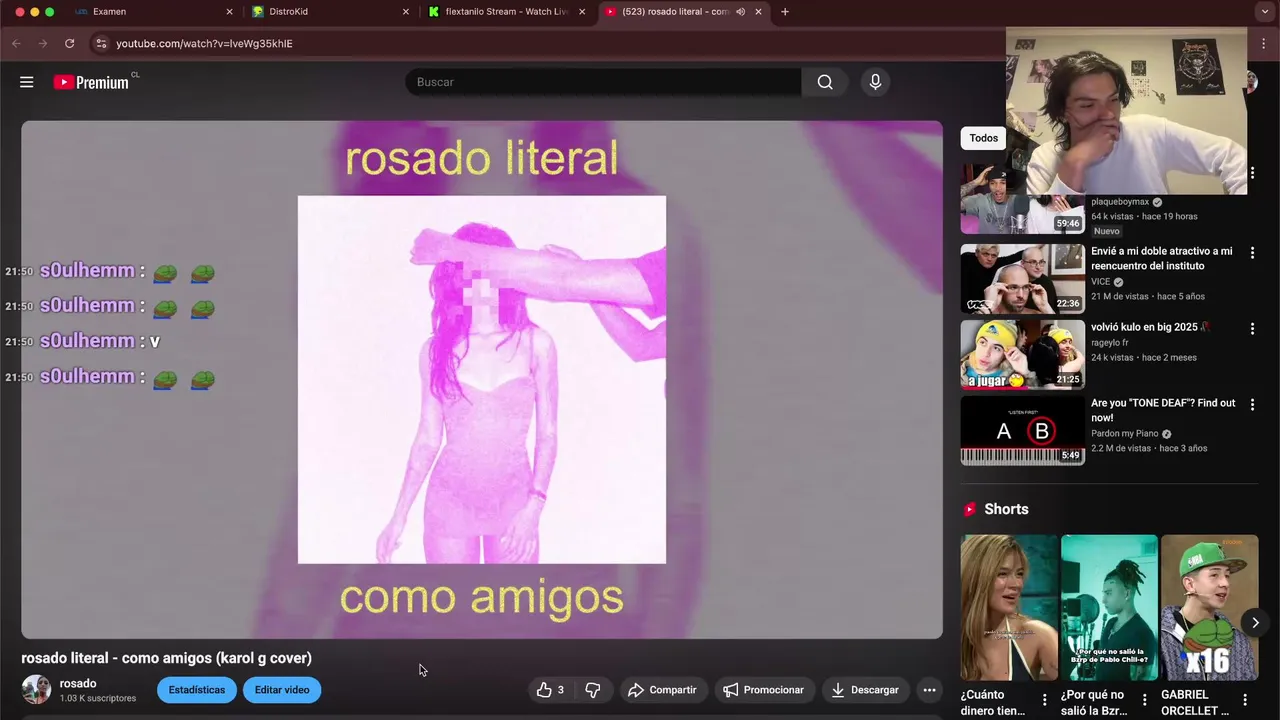The width and height of the screenshot is (1280, 720).
Task: Open options for GABRIEL ORCELLET Short
Action: click(x=1245, y=700)
